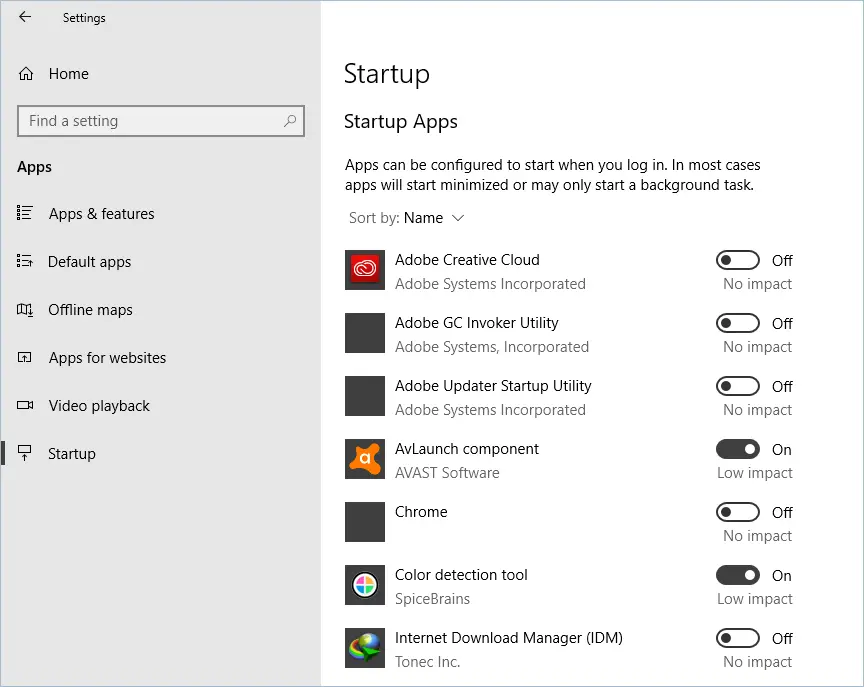Toggle Adobe GC Invoker Utility startup
Screen dimensions: 864x687
pos(738,323)
